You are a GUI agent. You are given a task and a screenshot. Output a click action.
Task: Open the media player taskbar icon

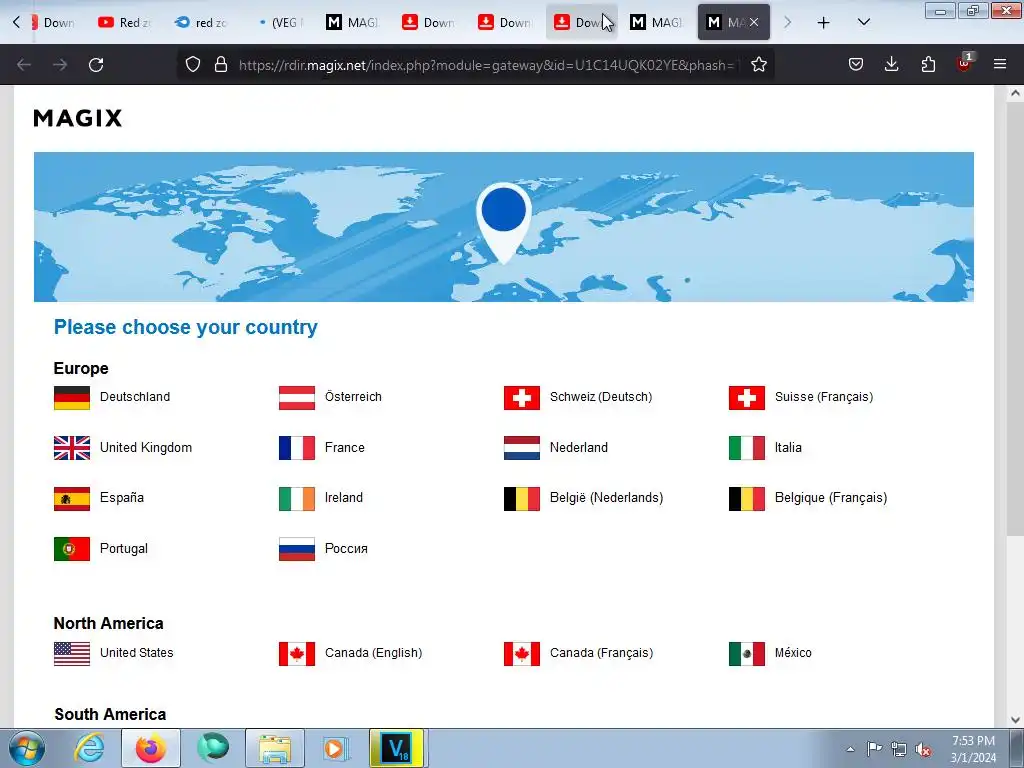(x=336, y=748)
